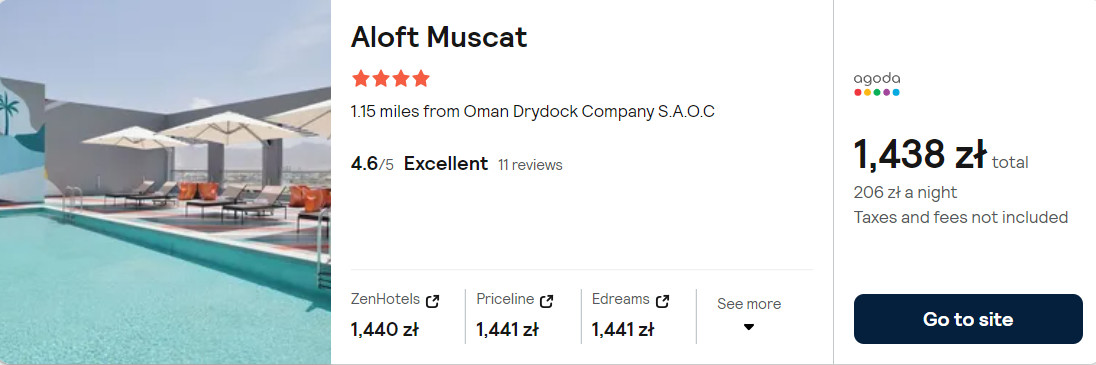Click the 206 zł a night text

click(x=905, y=192)
